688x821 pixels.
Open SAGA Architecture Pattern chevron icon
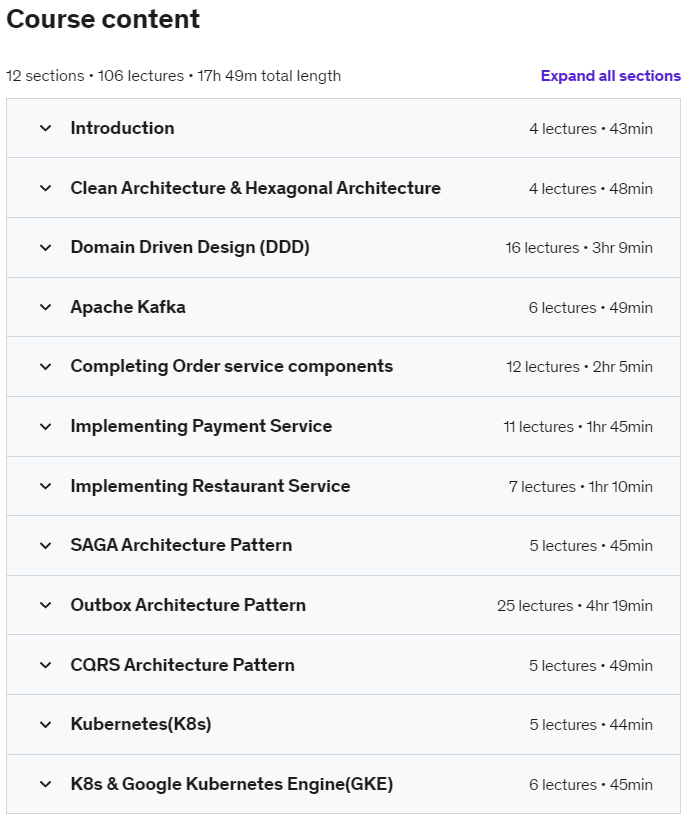45,546
